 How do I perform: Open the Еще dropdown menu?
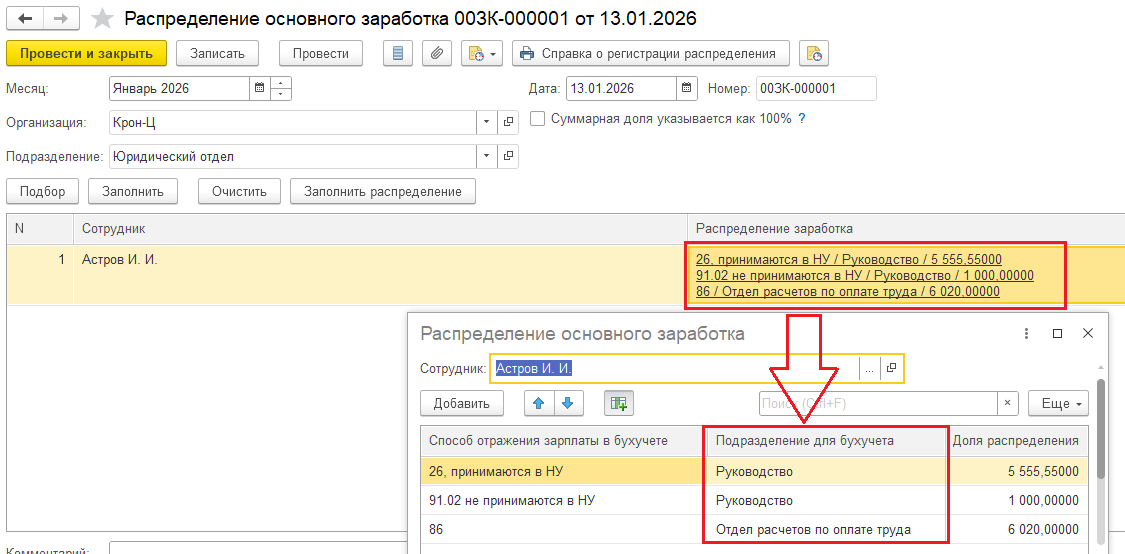1058,403
